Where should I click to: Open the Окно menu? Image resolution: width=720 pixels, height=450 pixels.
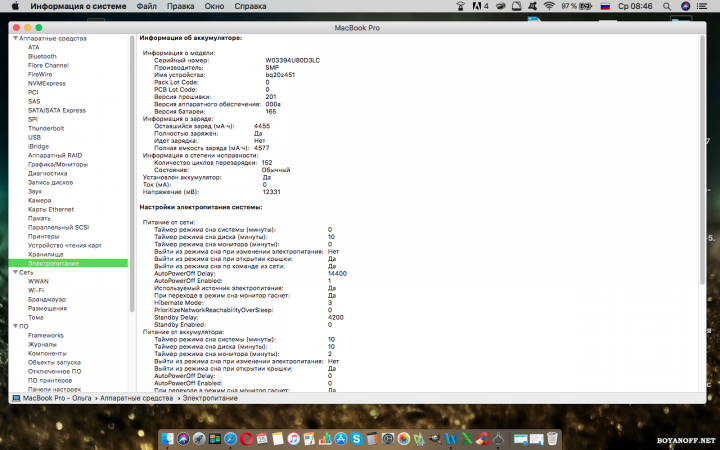[x=214, y=6]
